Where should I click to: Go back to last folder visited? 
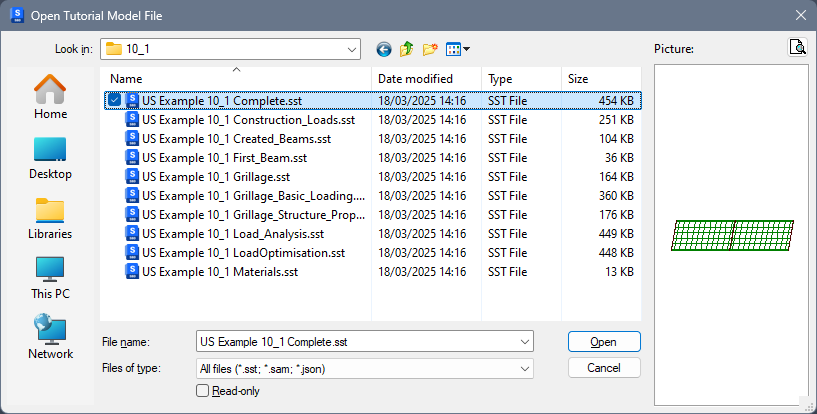point(384,49)
